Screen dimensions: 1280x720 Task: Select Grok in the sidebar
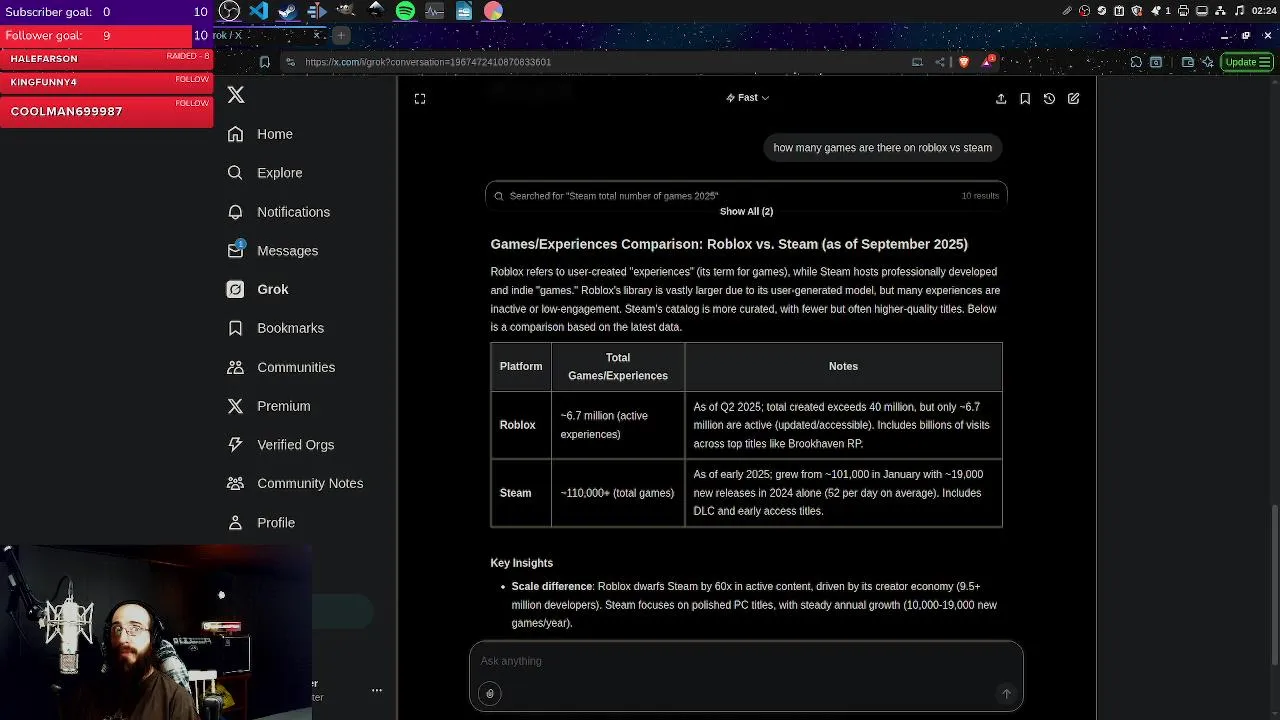258,289
